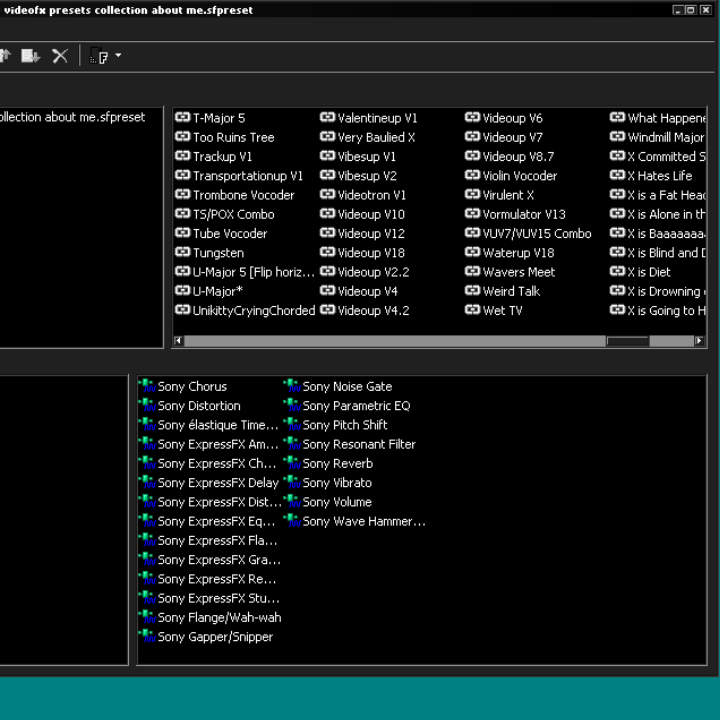This screenshot has height=720, width=720.
Task: Select Sony Flange/Wah-wah from the plug-in list
Action: [x=219, y=618]
